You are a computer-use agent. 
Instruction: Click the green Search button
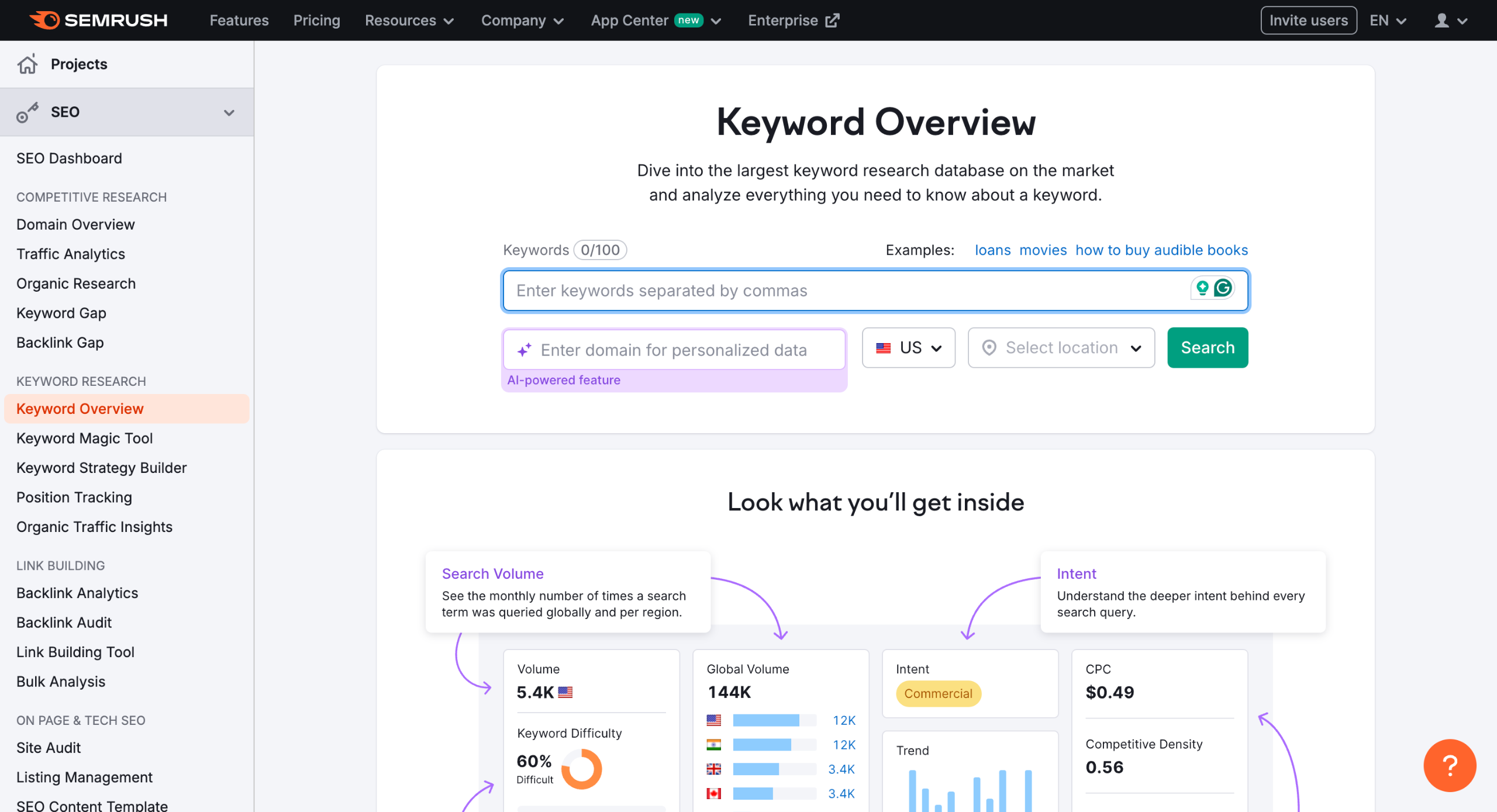click(x=1207, y=348)
